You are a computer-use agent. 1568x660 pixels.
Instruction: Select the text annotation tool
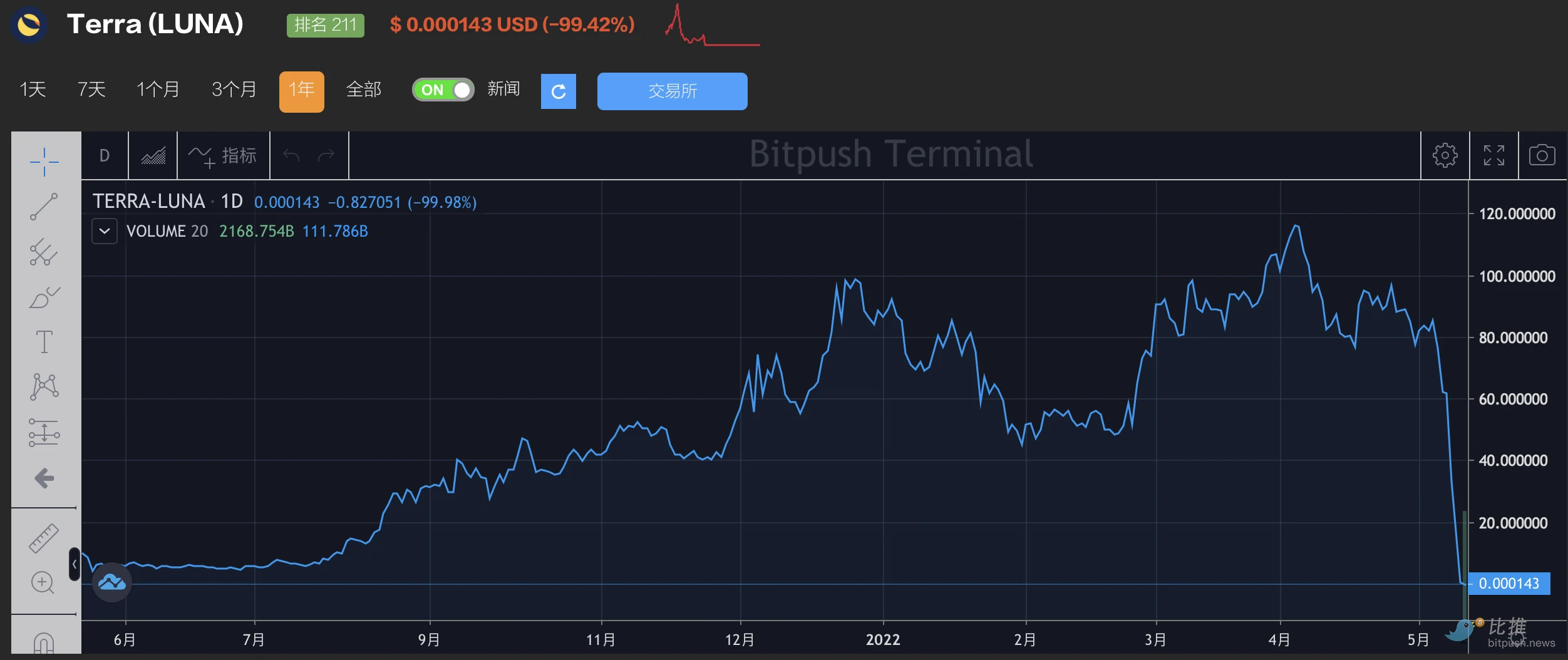[44, 342]
